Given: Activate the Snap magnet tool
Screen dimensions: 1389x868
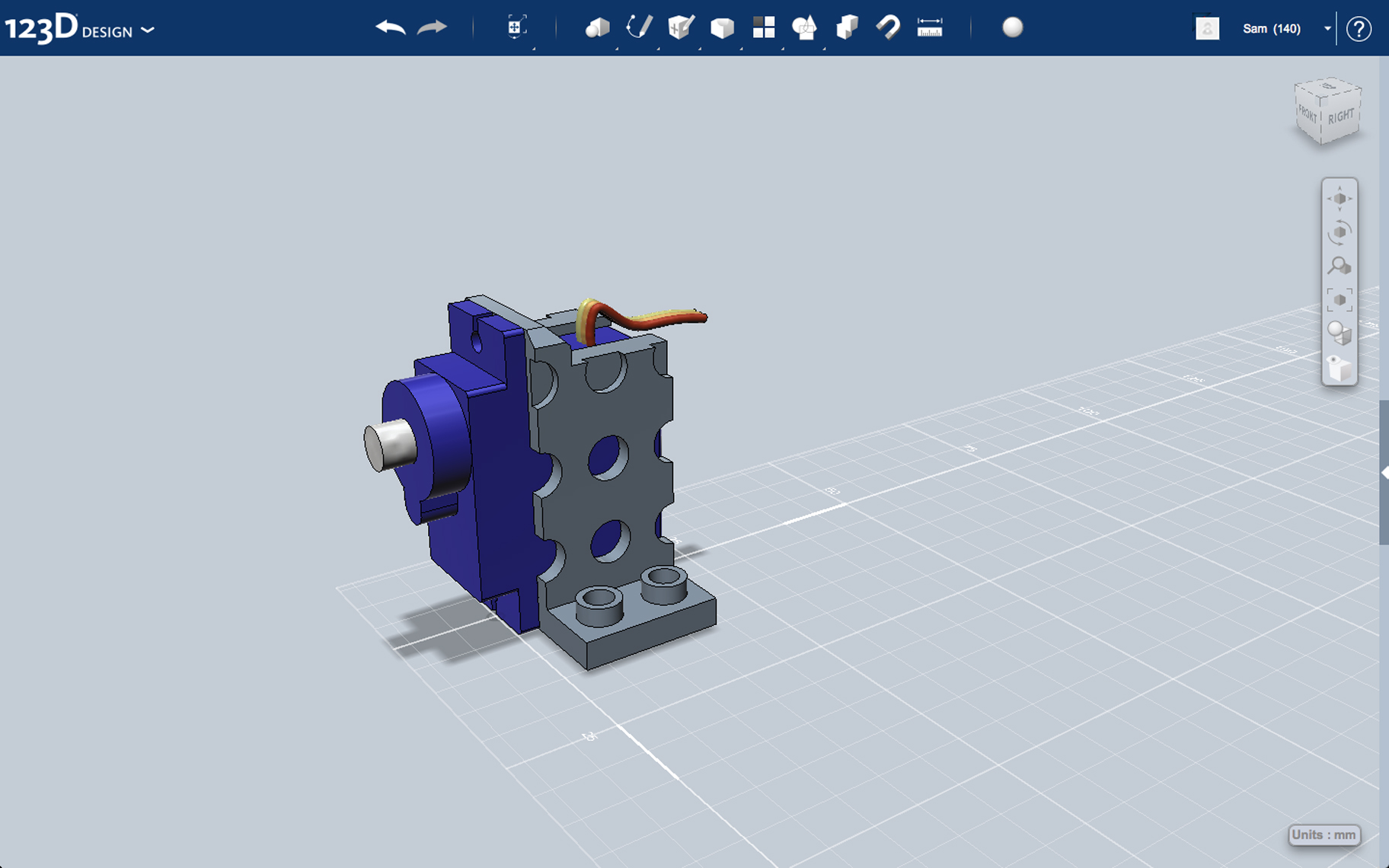Looking at the screenshot, I should (889, 27).
